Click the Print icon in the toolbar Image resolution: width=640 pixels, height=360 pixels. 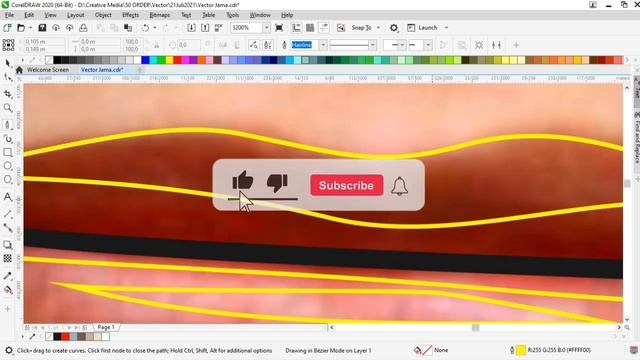coord(83,28)
